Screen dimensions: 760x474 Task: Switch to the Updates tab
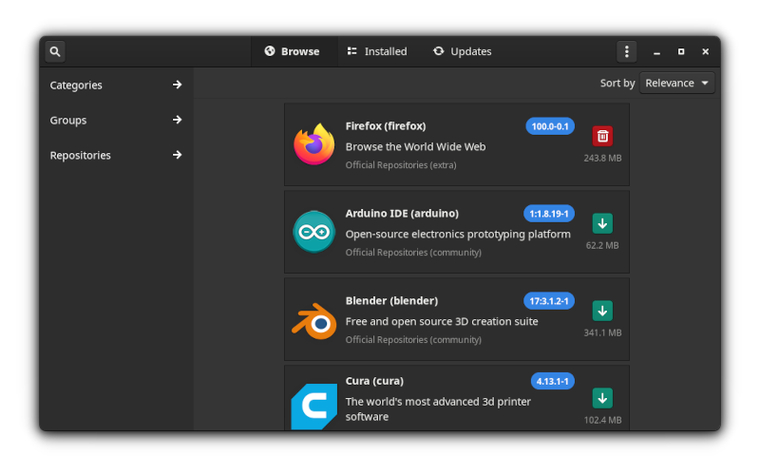coord(462,51)
